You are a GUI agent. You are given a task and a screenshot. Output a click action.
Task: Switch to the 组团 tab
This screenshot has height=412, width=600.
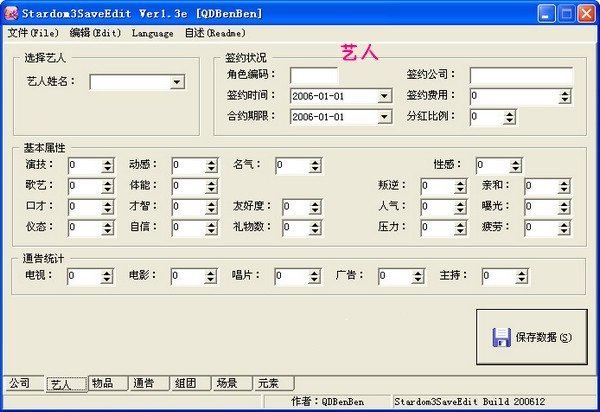[x=185, y=383]
